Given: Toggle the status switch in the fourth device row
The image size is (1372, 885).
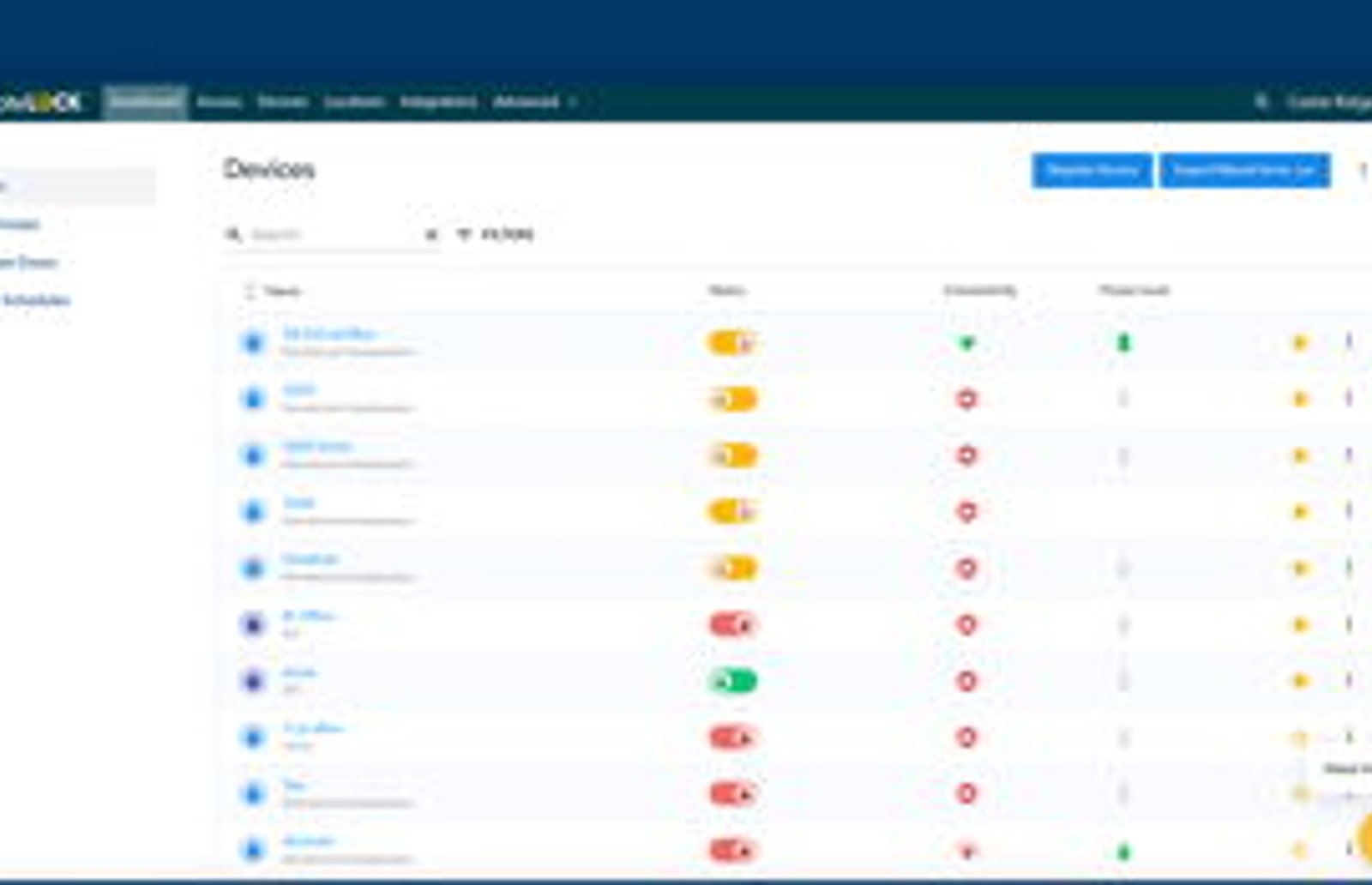Looking at the screenshot, I should coord(731,512).
